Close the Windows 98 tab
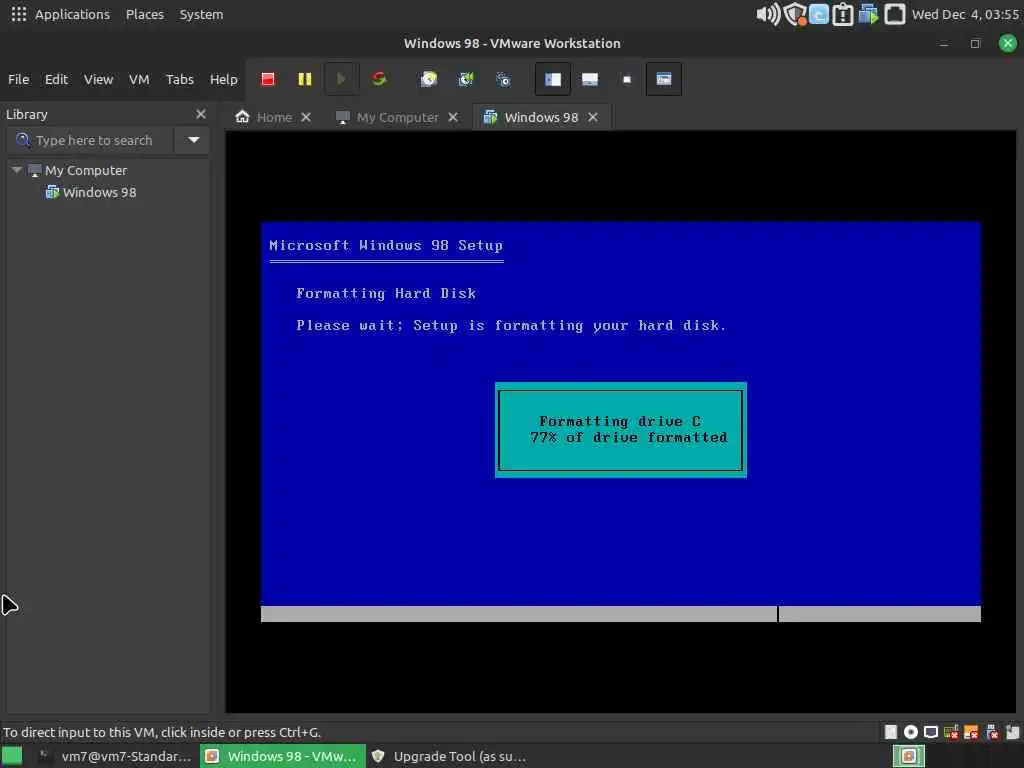 [x=592, y=117]
